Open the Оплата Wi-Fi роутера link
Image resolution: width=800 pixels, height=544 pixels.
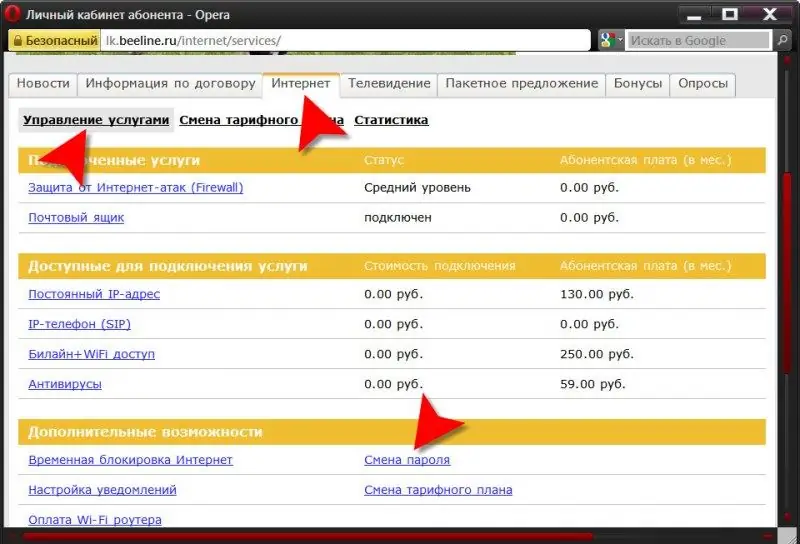click(x=95, y=520)
